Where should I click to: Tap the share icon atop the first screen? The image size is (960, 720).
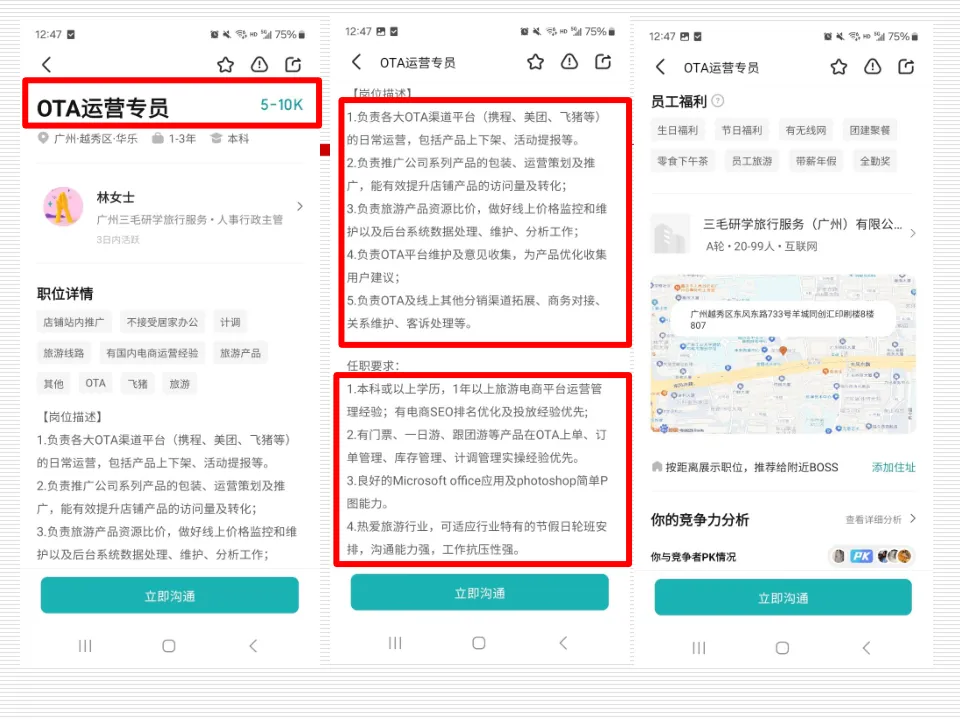(x=293, y=63)
